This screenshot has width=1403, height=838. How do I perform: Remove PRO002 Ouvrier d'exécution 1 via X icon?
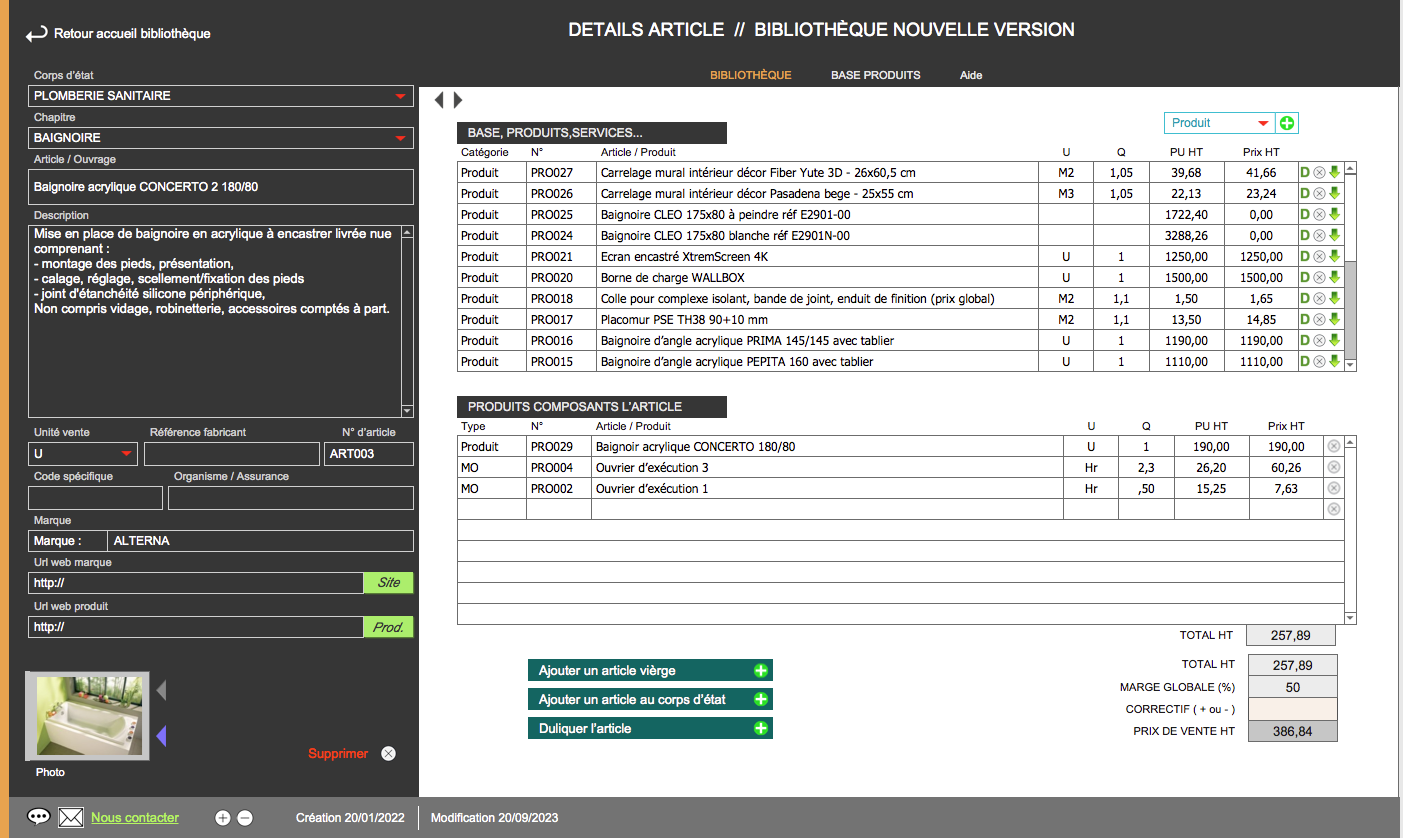(x=1333, y=488)
